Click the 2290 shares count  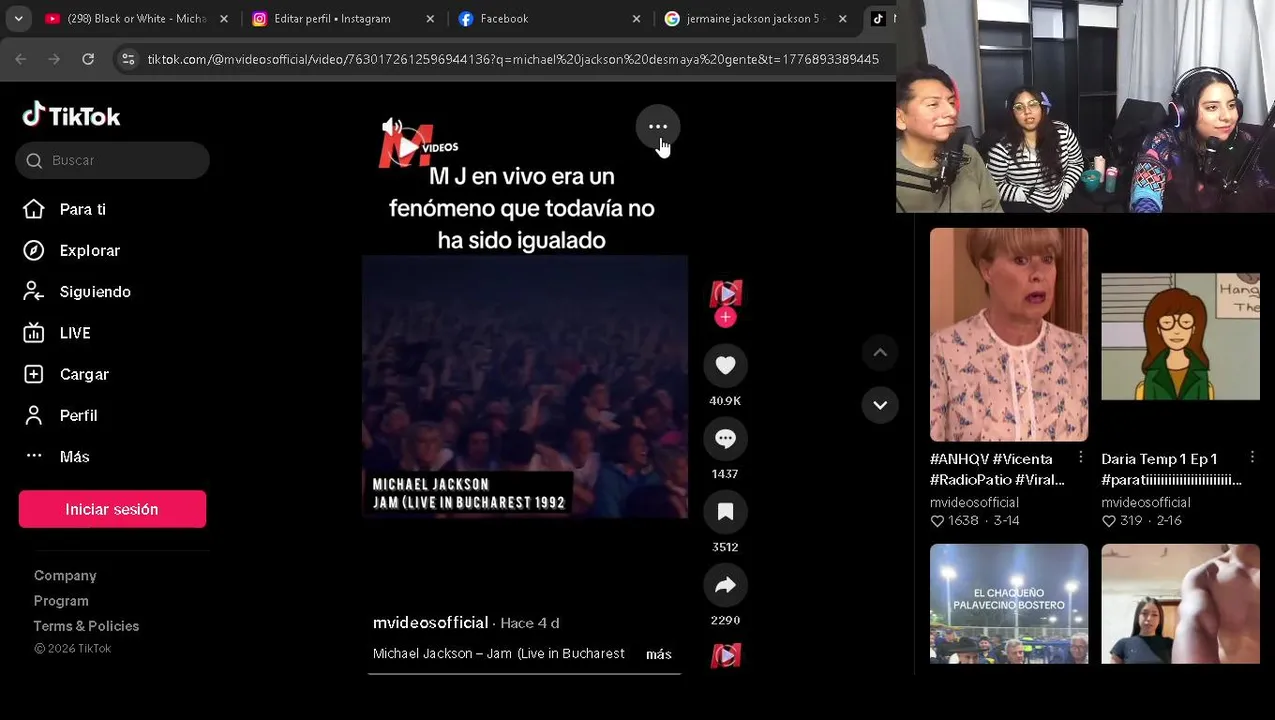(725, 620)
